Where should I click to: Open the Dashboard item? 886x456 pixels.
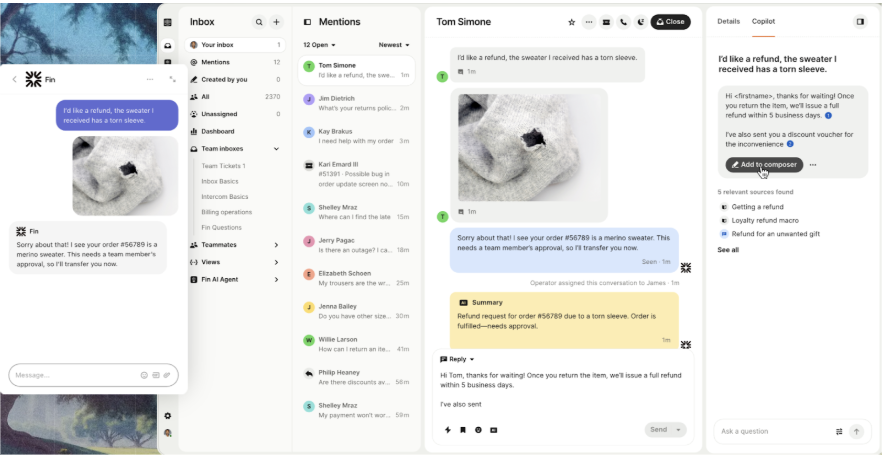coord(235,132)
